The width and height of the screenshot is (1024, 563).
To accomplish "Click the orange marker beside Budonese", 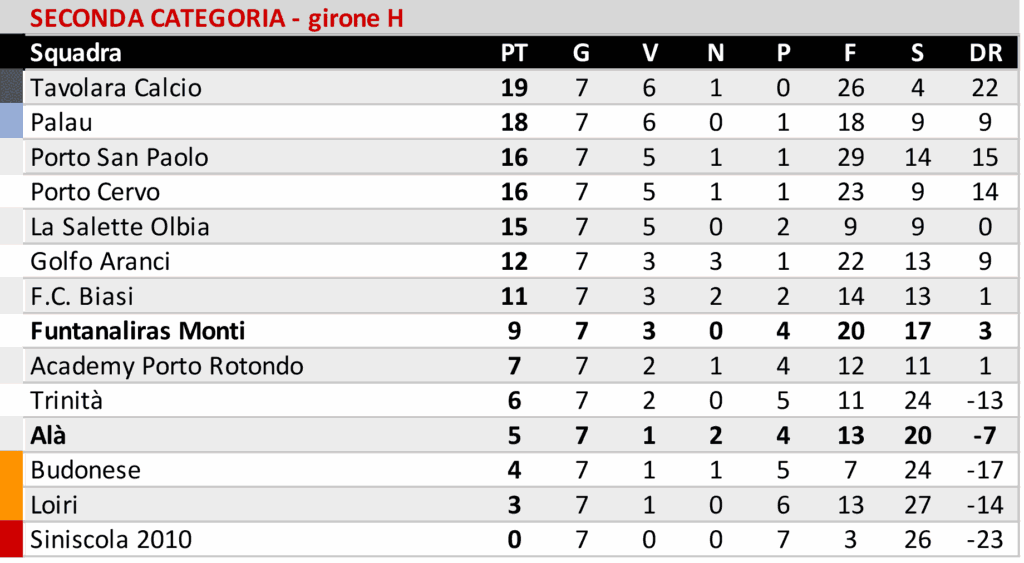I will (x=11, y=470).
